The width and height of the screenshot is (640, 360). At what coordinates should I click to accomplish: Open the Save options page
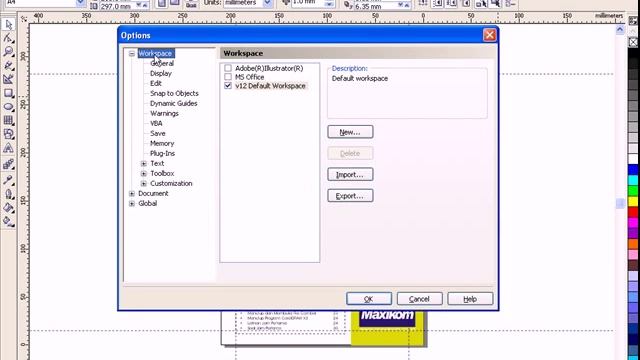(158, 133)
